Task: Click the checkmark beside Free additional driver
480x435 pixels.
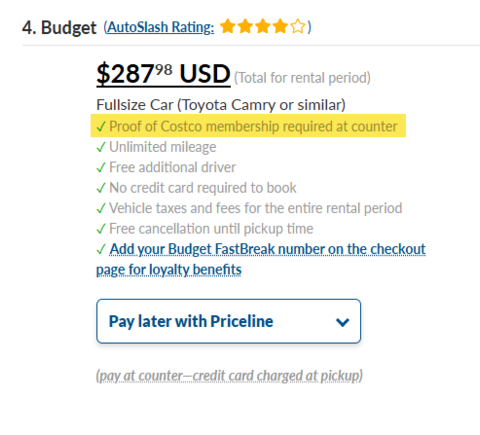Action: click(101, 167)
